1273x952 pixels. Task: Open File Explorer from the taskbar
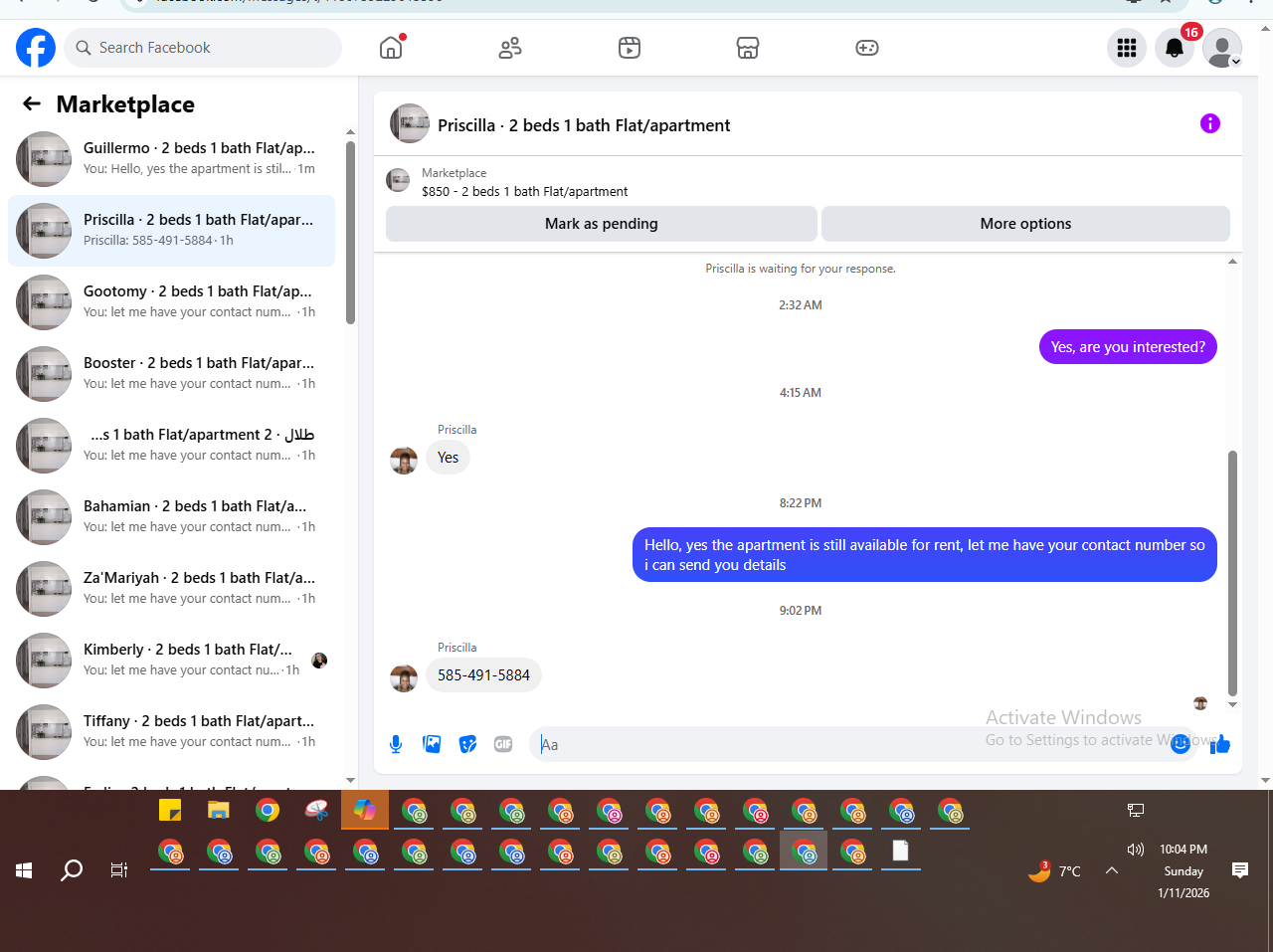(x=219, y=810)
